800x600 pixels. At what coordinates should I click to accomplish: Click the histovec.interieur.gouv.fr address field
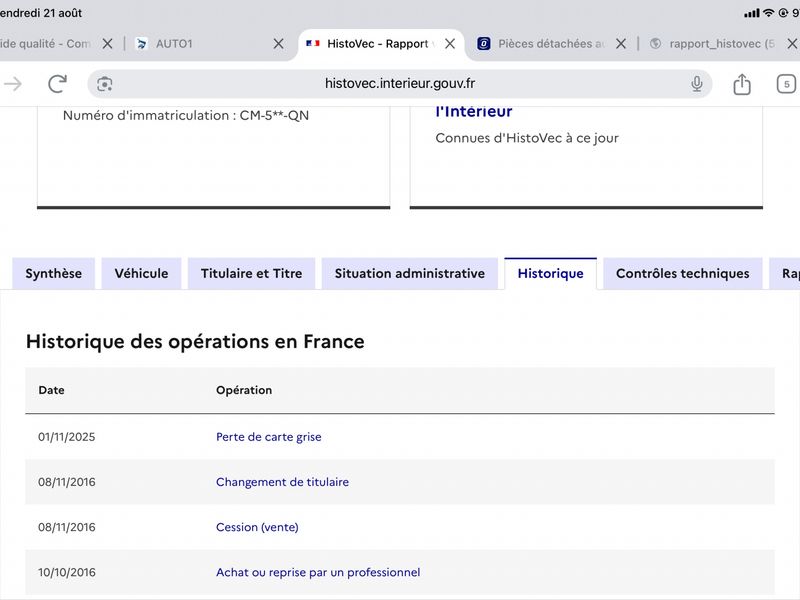tap(399, 84)
